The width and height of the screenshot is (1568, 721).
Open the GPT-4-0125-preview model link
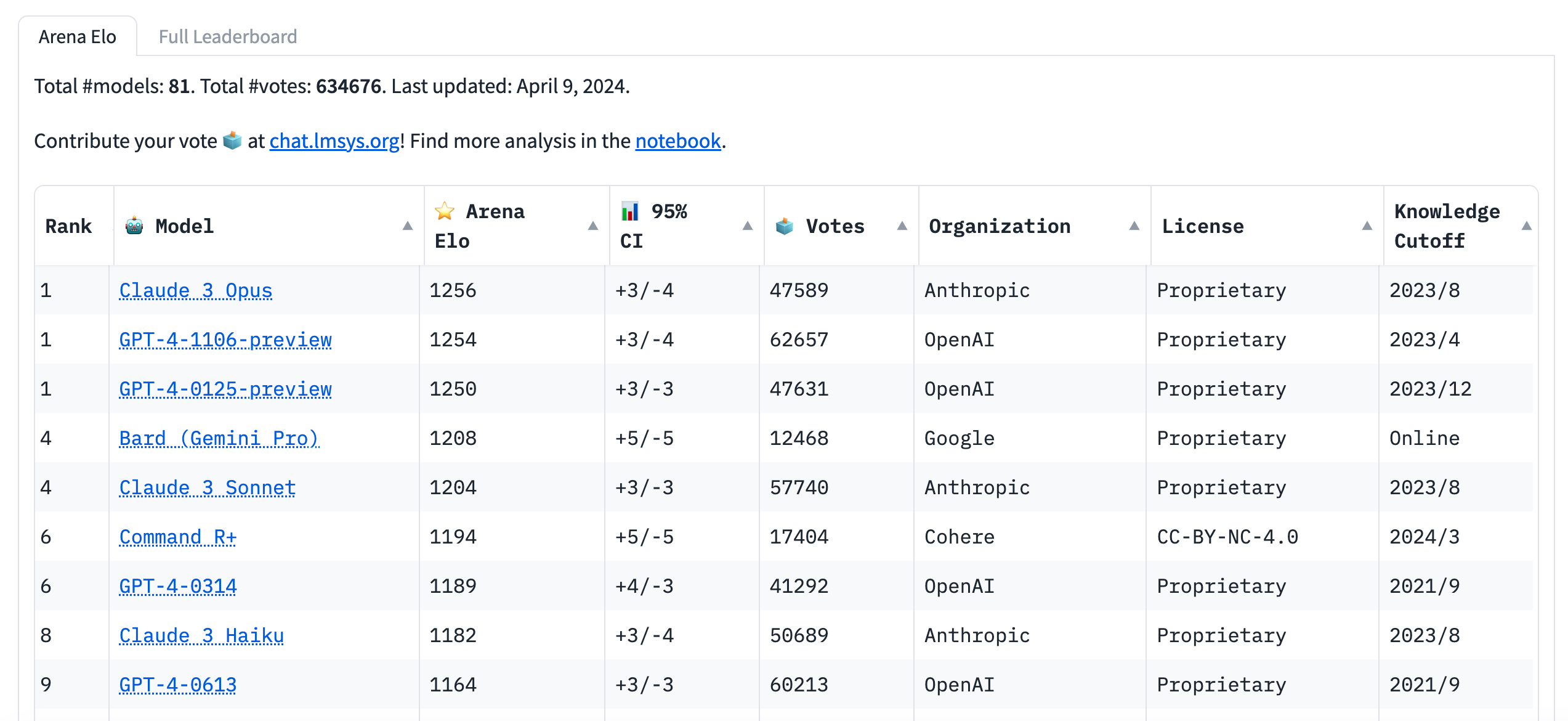click(225, 389)
